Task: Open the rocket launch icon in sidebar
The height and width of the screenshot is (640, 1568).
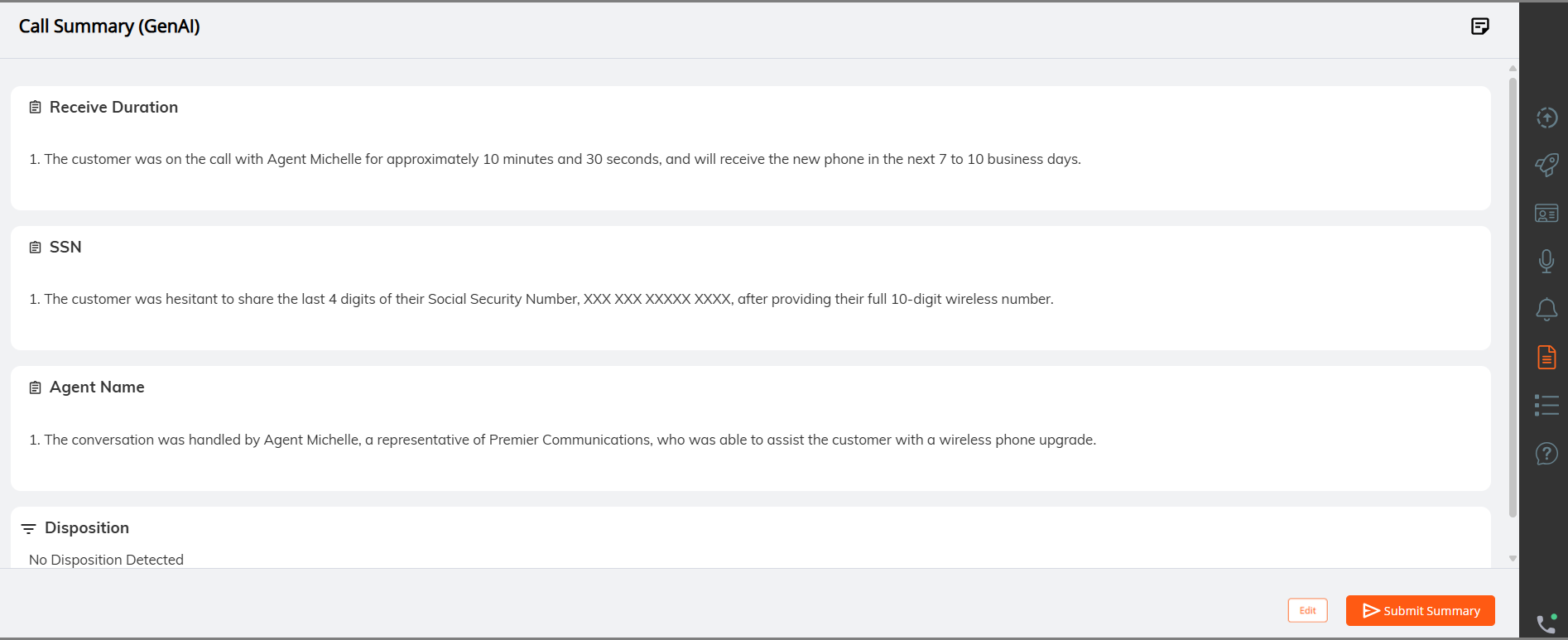Action: (1546, 165)
